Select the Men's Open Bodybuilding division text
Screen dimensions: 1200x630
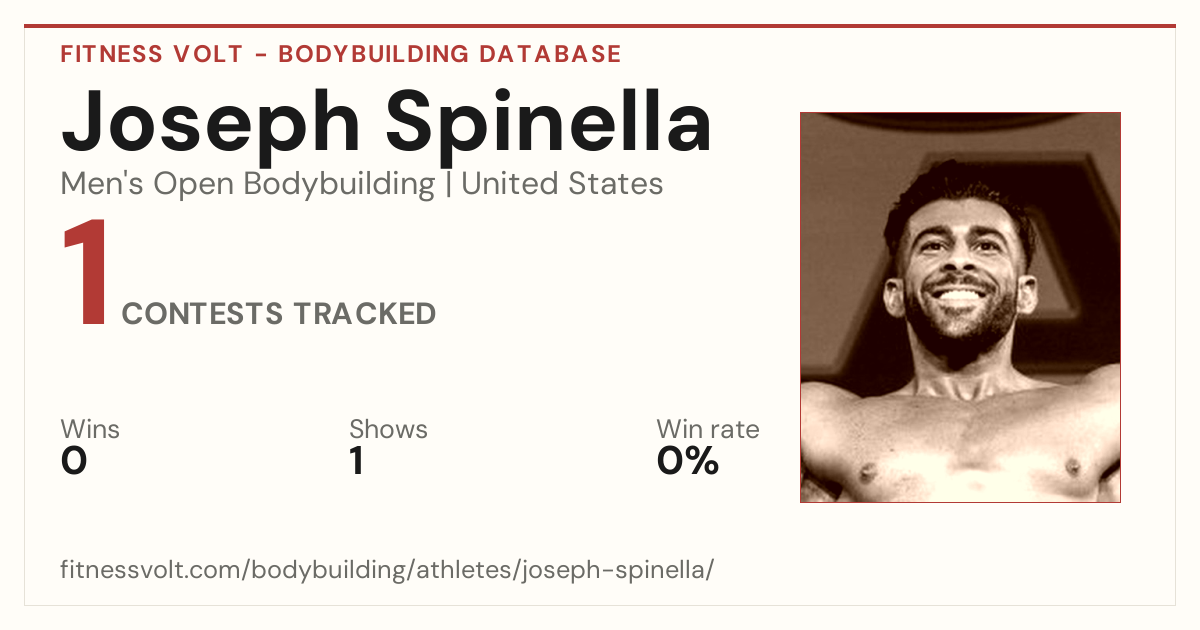(248, 184)
